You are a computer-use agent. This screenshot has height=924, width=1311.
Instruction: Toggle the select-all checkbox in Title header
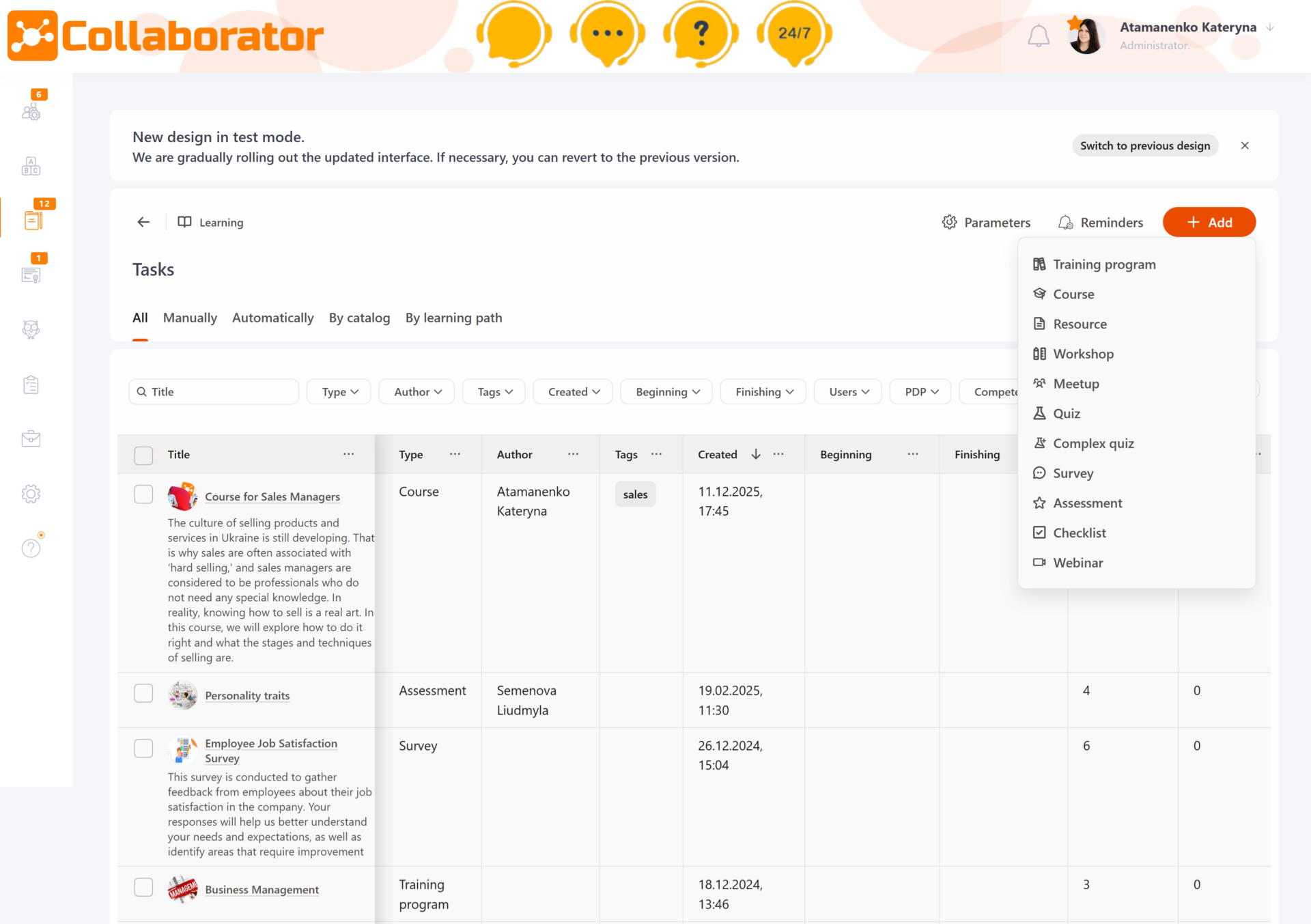pyautogui.click(x=143, y=455)
